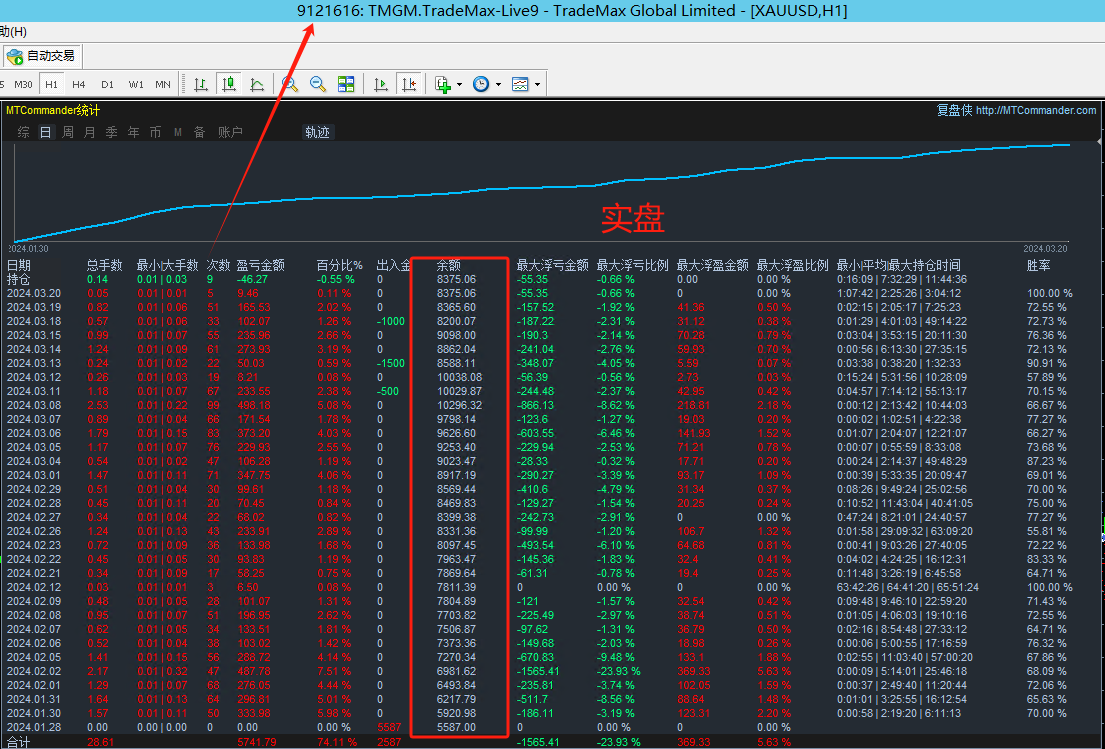Select the candlestick chart icon
Image resolution: width=1105 pixels, height=749 pixels.
click(228, 85)
